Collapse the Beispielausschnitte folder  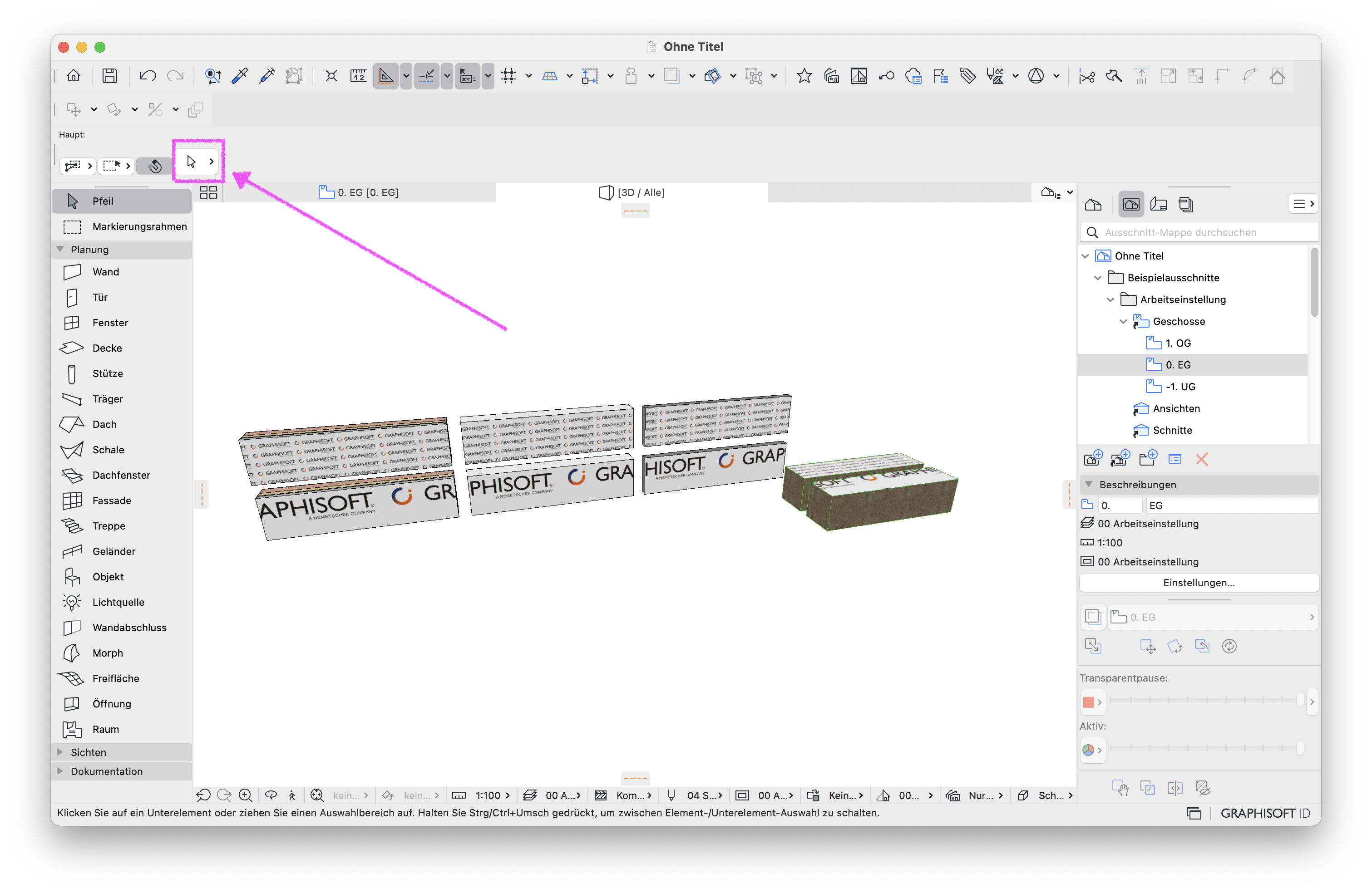point(1098,278)
